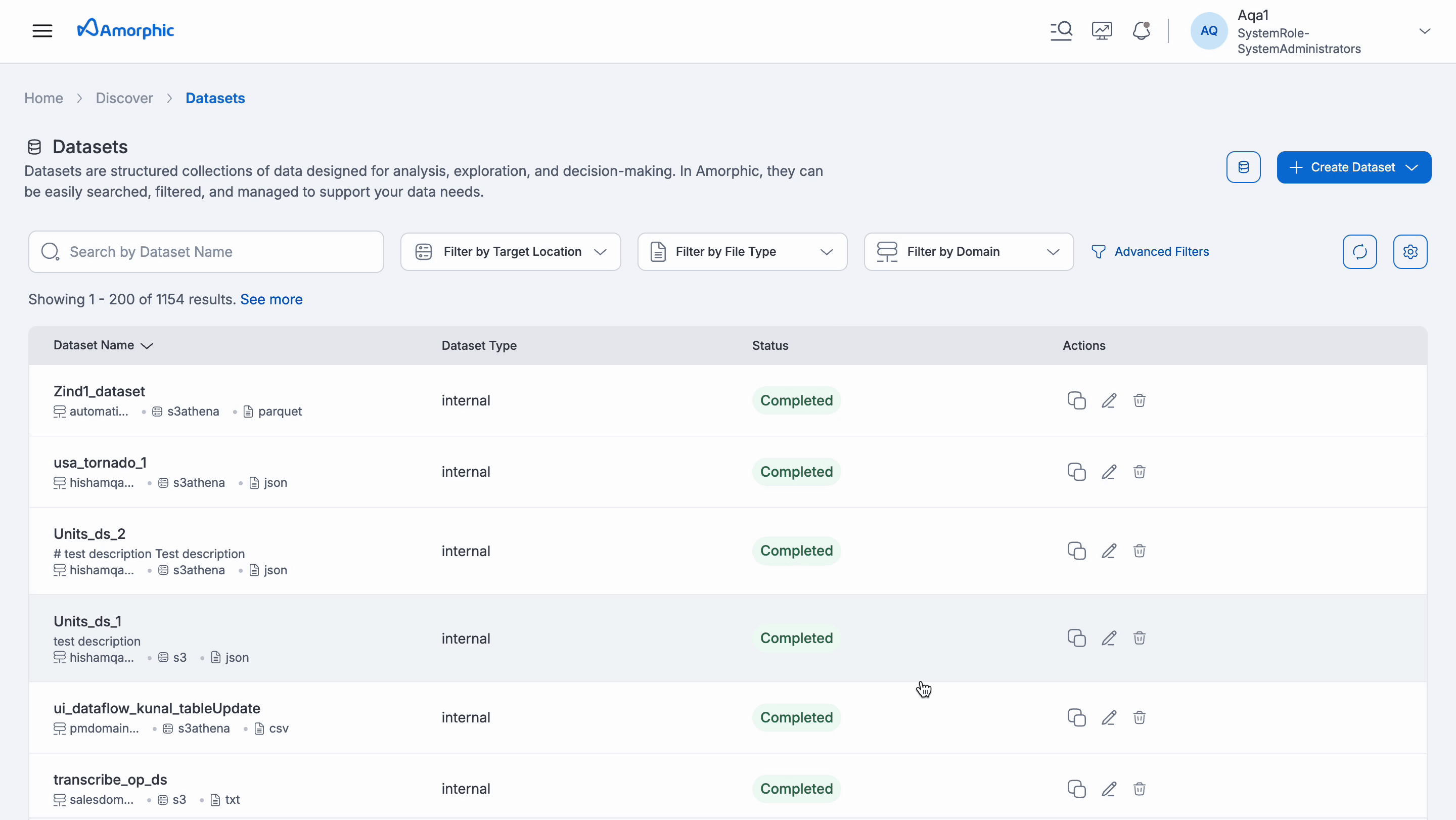Viewport: 1456px width, 820px height.
Task: Expand the Filter by File Type dropdown
Action: click(742, 251)
